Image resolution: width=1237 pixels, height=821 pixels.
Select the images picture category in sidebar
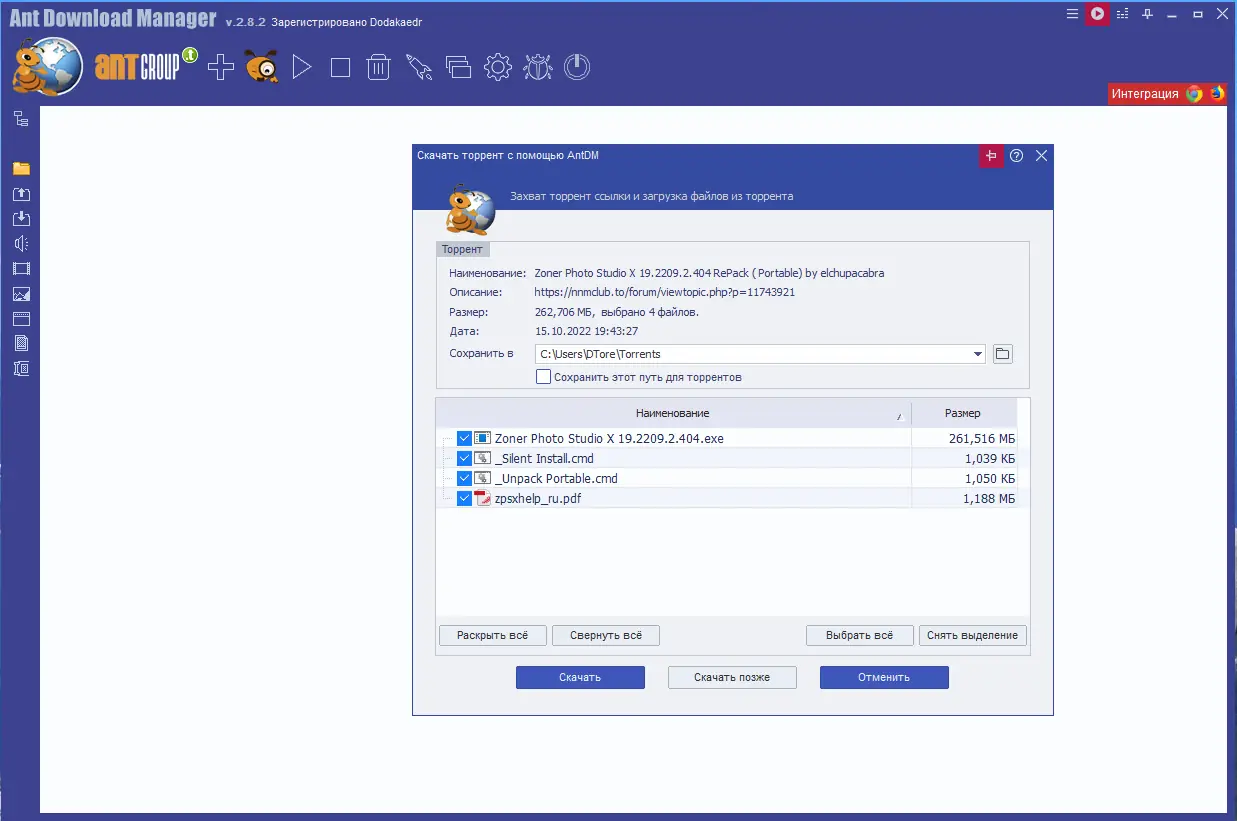(x=21, y=294)
